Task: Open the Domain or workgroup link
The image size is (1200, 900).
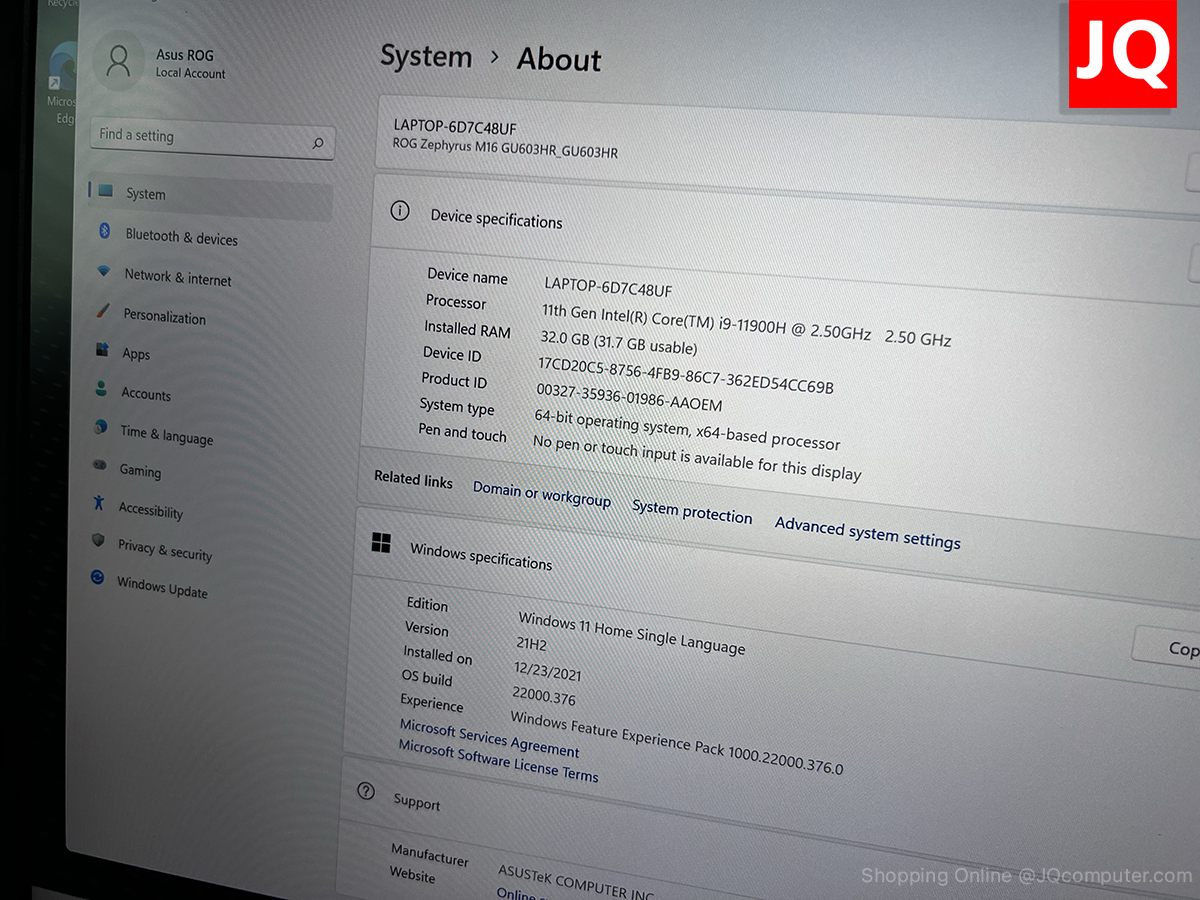Action: (x=542, y=494)
